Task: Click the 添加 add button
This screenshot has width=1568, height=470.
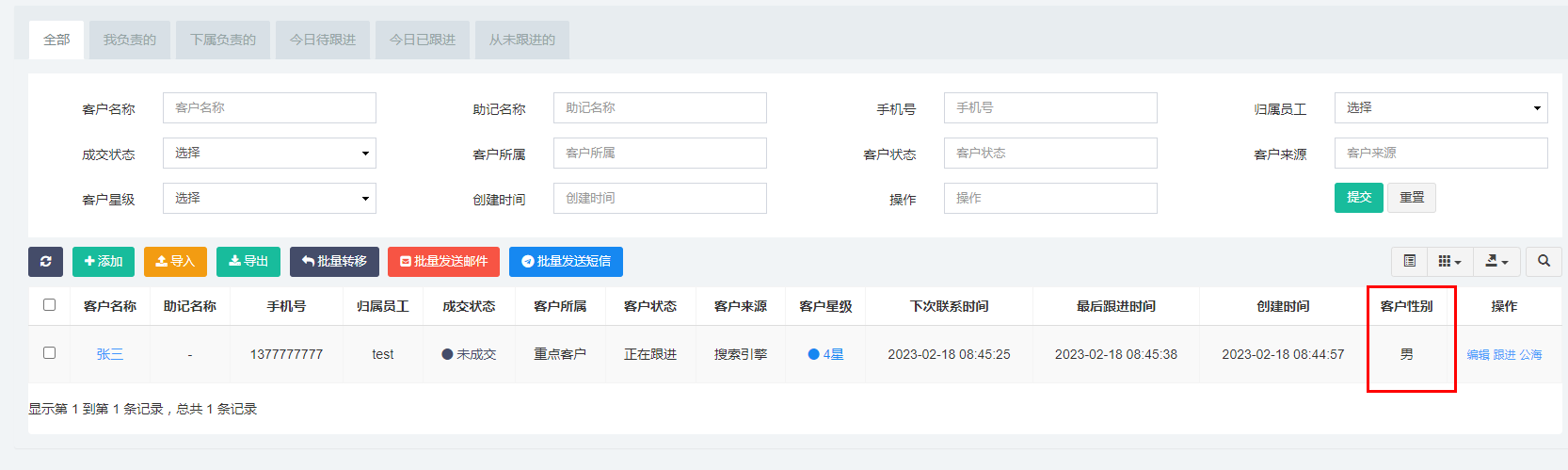Action: [x=104, y=262]
